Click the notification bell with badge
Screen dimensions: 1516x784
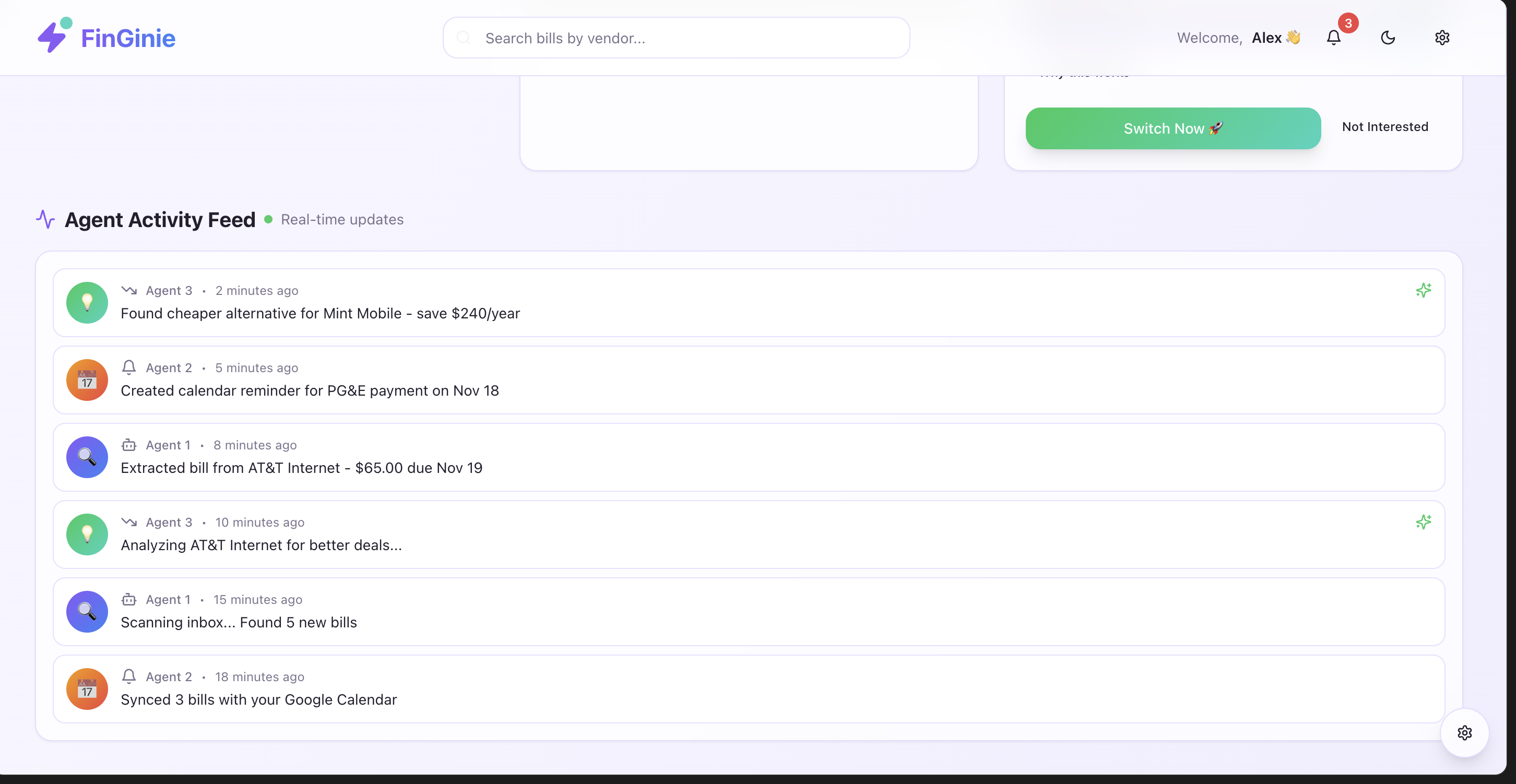click(x=1334, y=38)
